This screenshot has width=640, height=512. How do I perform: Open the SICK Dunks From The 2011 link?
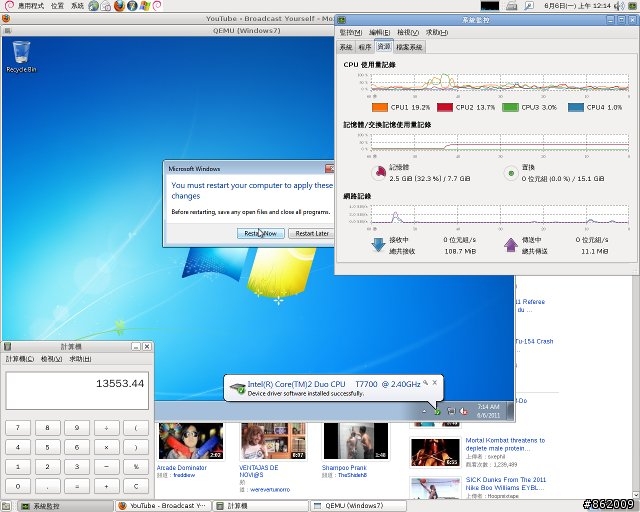click(x=506, y=484)
